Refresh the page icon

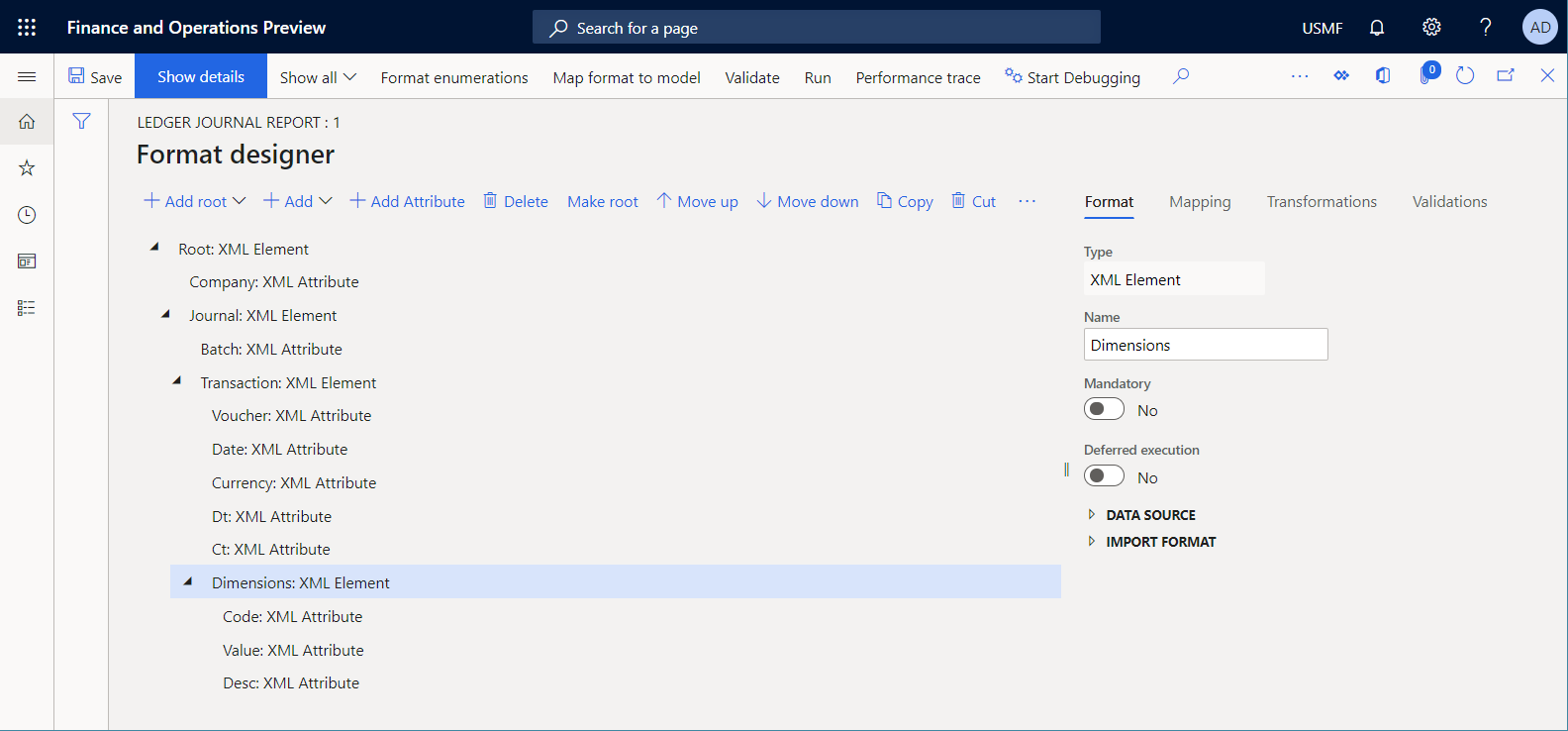tap(1465, 76)
